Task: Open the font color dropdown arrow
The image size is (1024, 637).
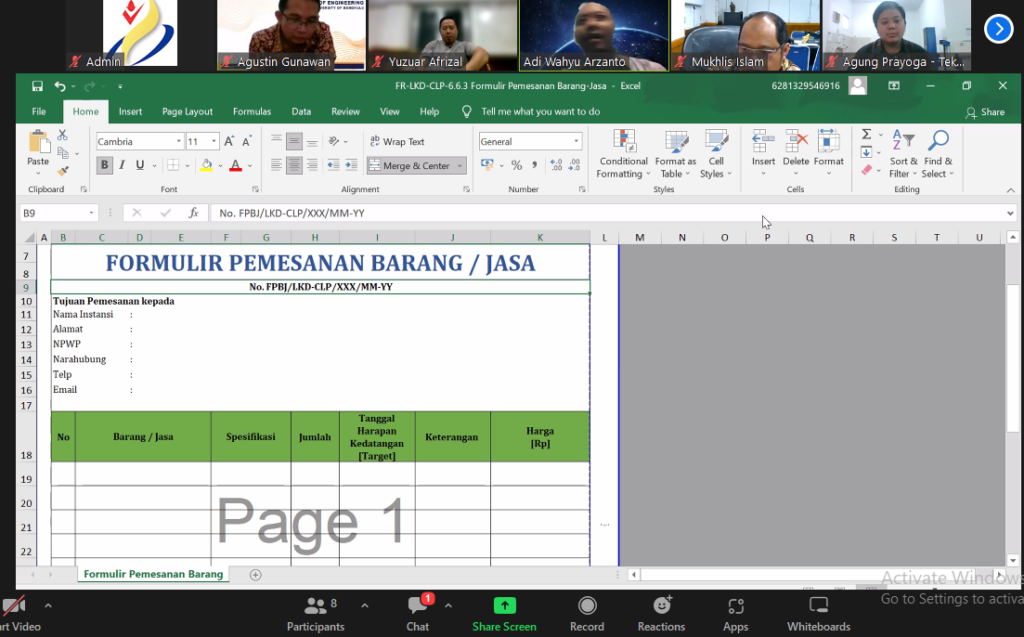Action: coord(249,166)
